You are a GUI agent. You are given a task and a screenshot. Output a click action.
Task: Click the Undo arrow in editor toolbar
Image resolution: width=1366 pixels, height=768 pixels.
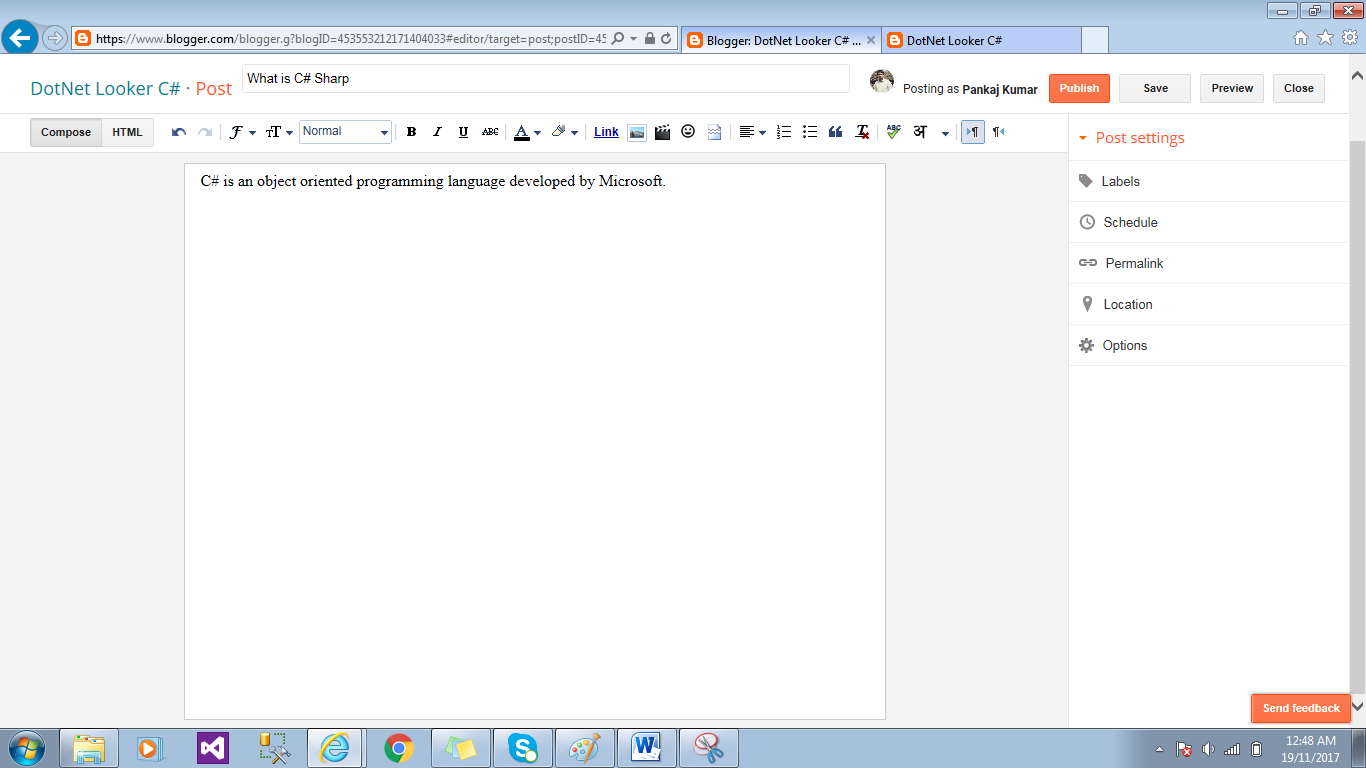(x=179, y=132)
